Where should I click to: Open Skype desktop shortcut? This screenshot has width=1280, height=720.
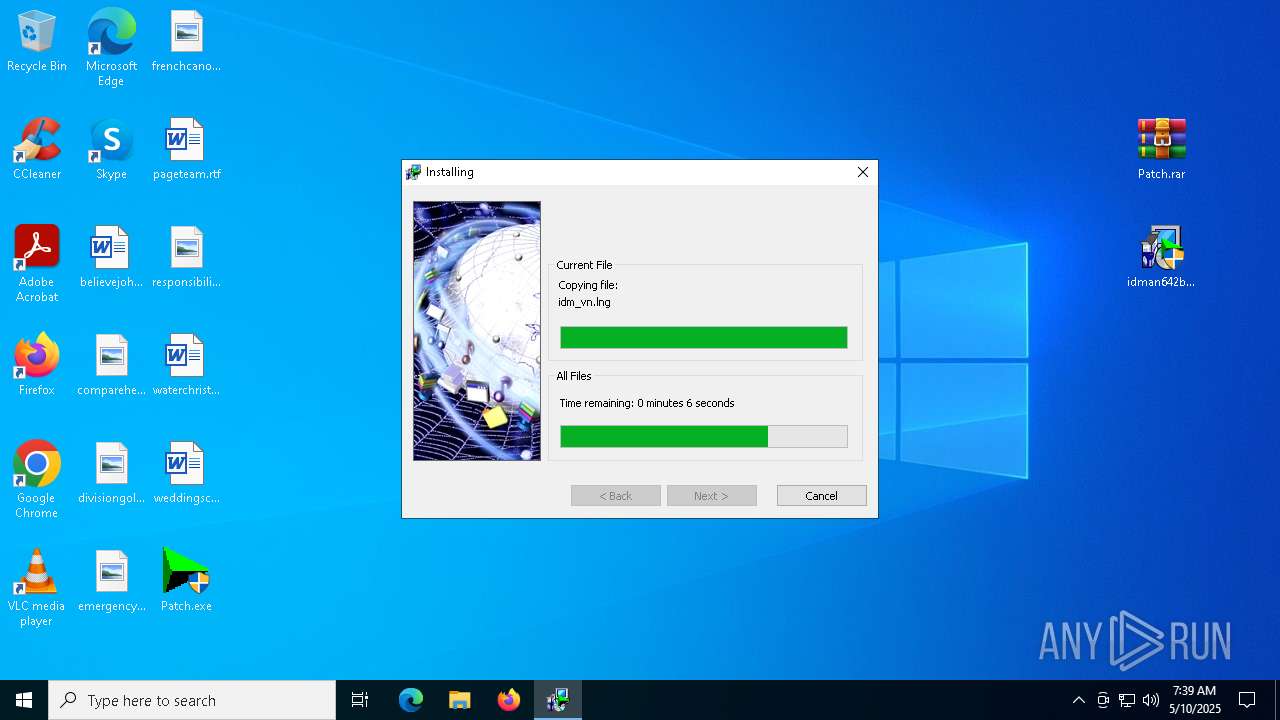pos(111,150)
